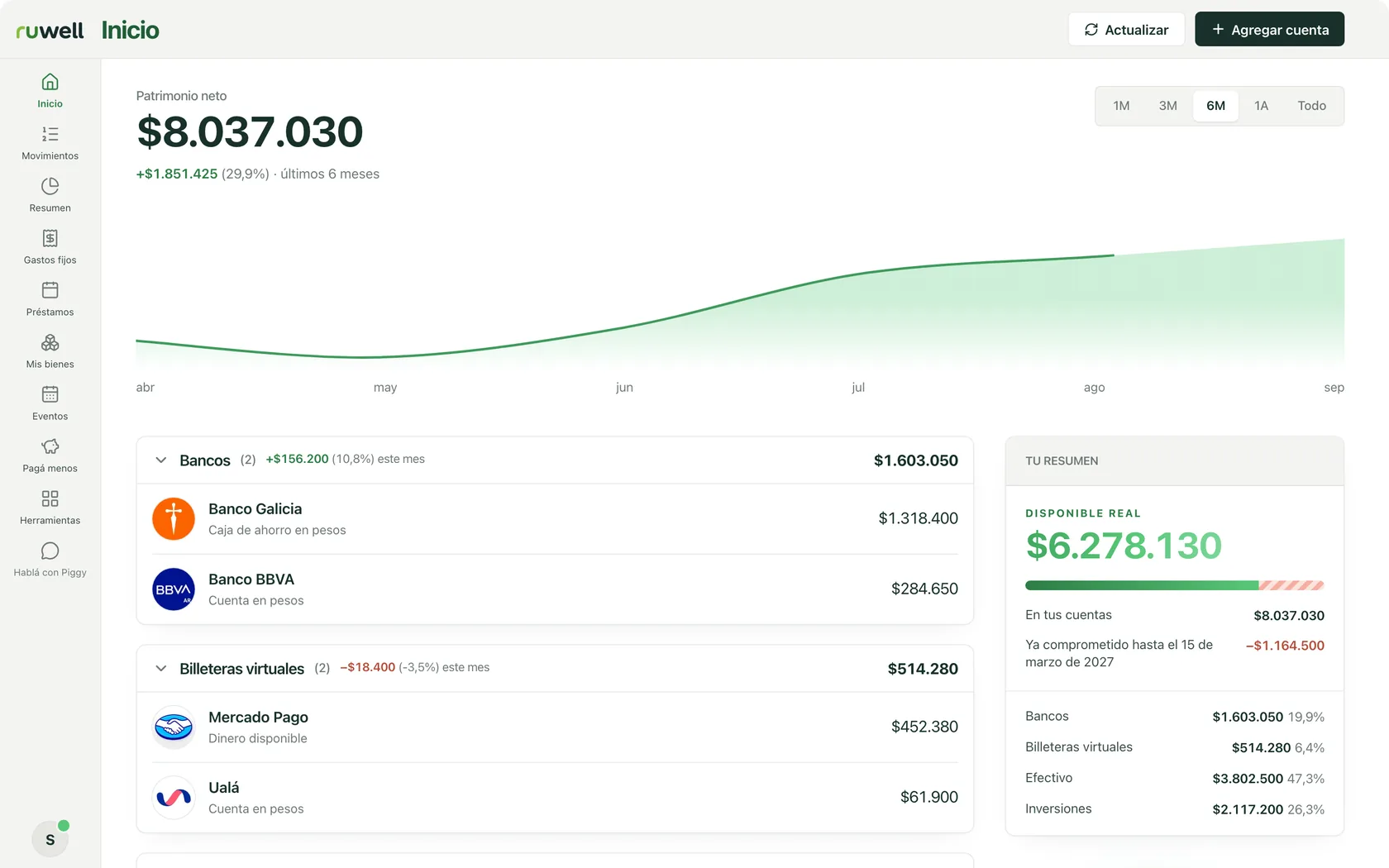Click Bancos total $1.603.050 in header
Viewport: 1389px width, 868px height.
[x=915, y=460]
